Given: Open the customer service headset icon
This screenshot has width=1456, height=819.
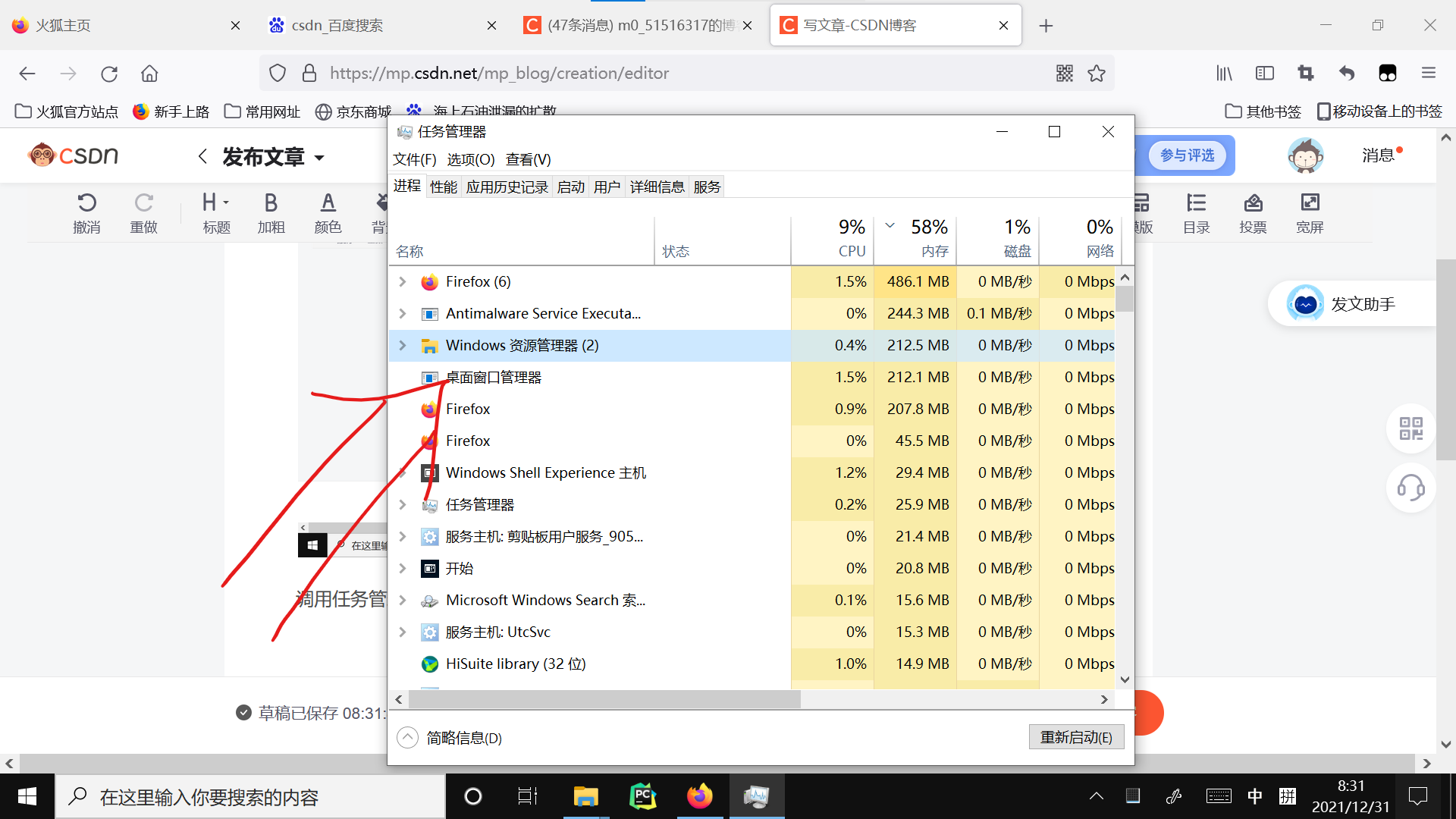Looking at the screenshot, I should coord(1410,488).
